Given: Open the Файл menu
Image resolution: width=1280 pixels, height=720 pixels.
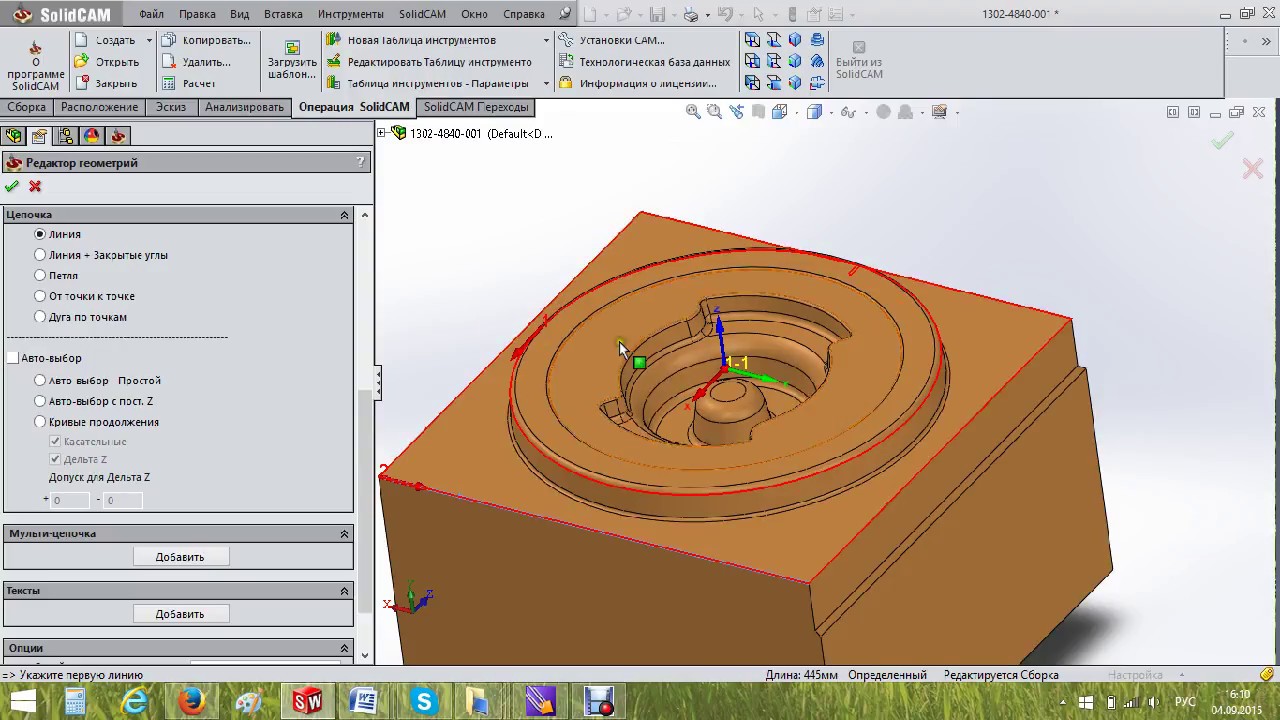Looking at the screenshot, I should [151, 14].
